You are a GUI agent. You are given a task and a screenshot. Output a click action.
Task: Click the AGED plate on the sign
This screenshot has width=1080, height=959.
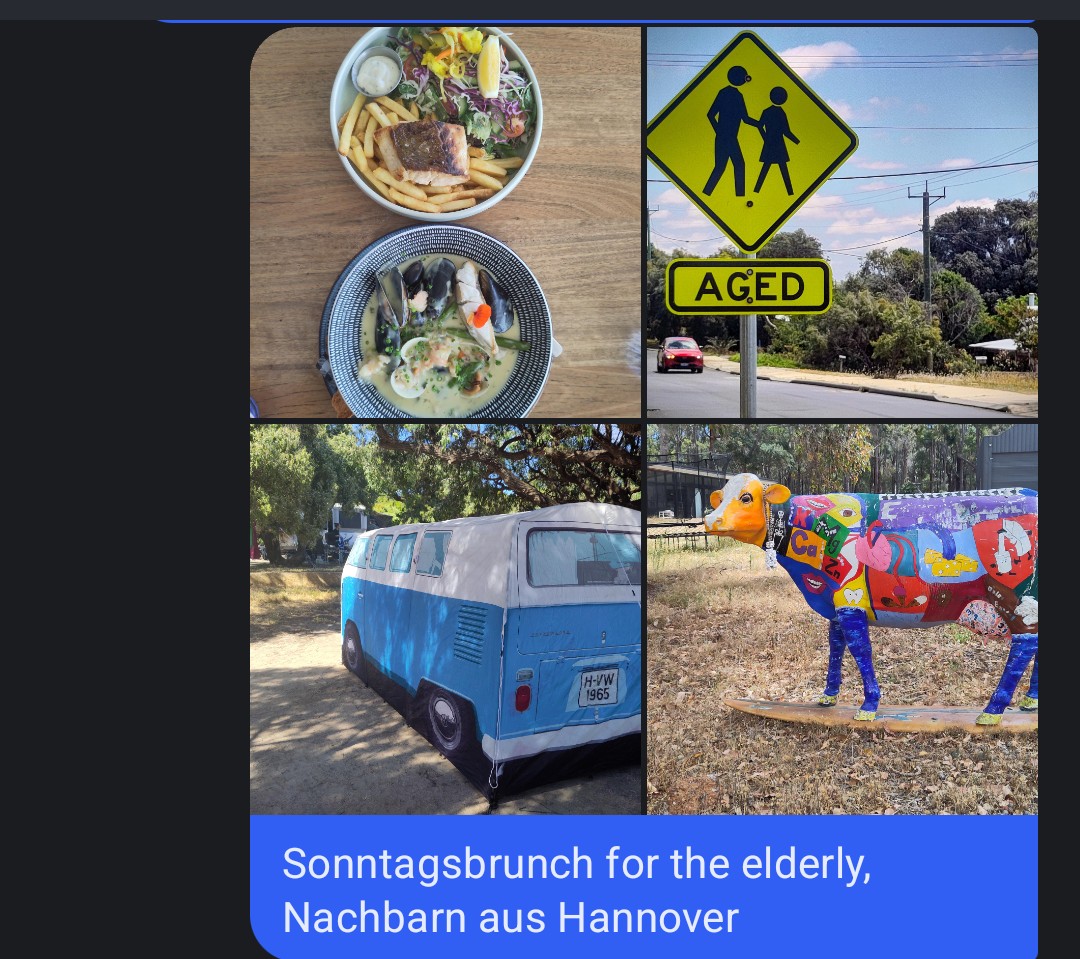pos(749,287)
